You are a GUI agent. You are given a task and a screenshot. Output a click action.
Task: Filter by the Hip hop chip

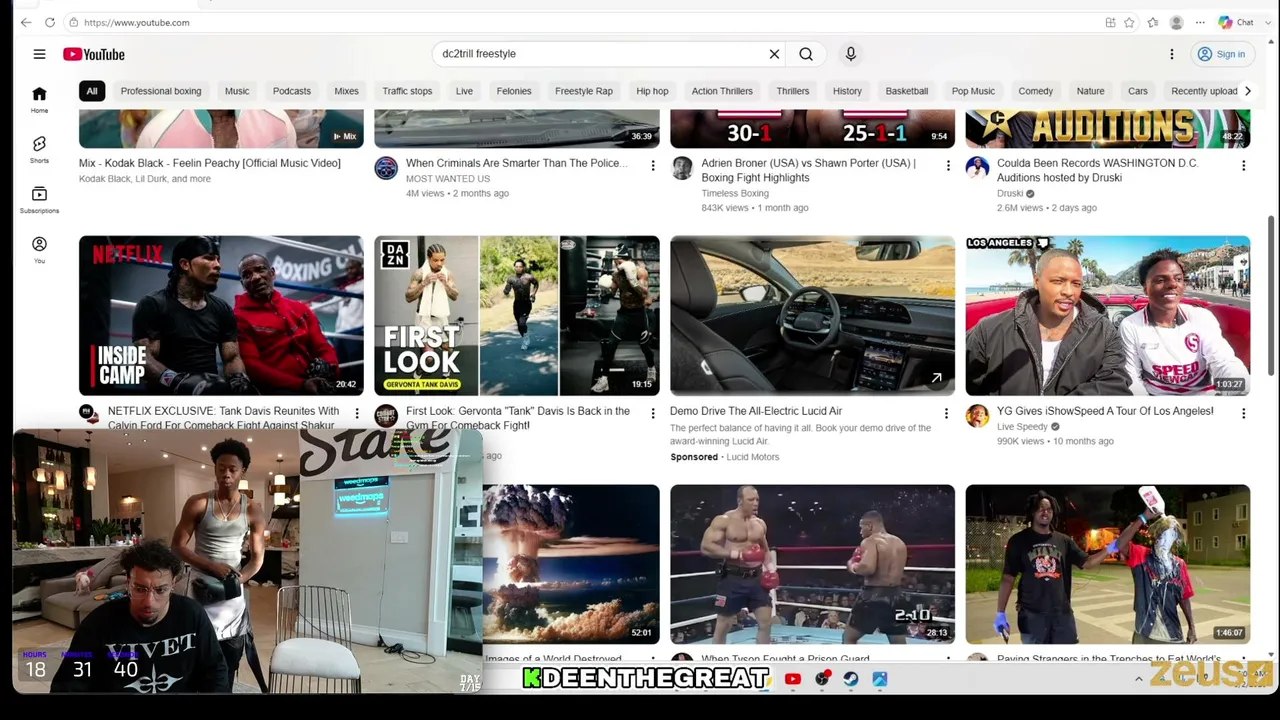coord(652,91)
